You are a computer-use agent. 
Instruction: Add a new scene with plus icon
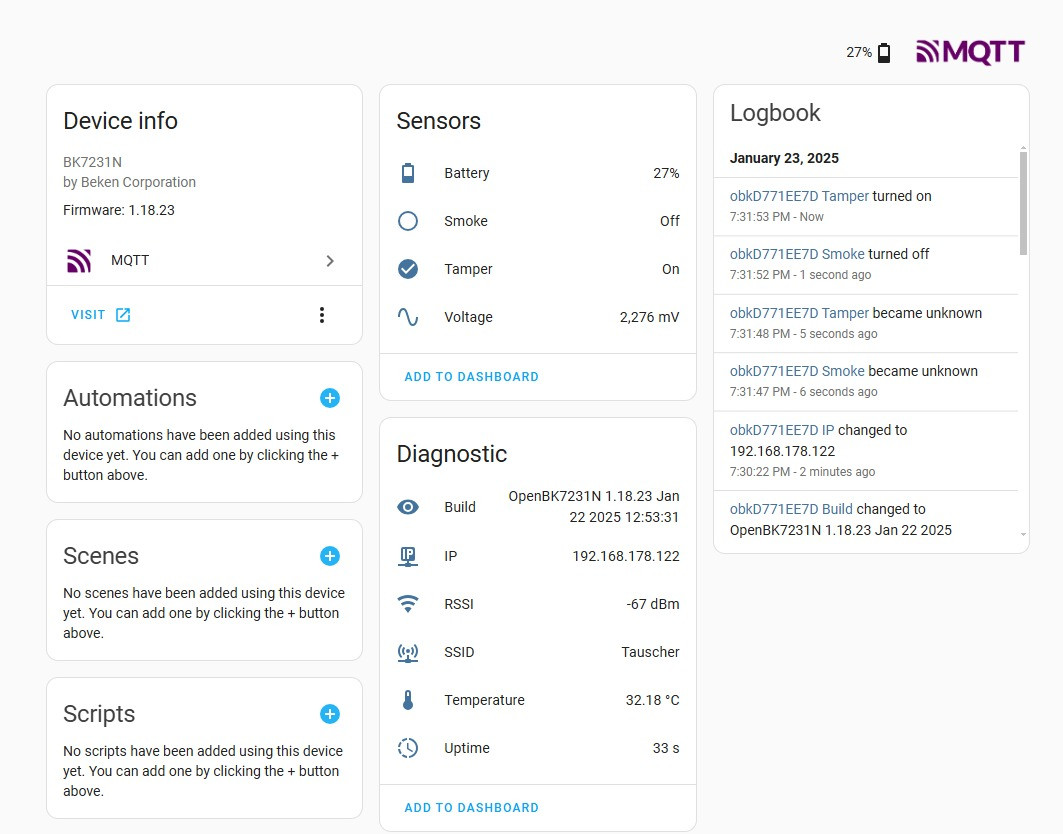pos(330,556)
